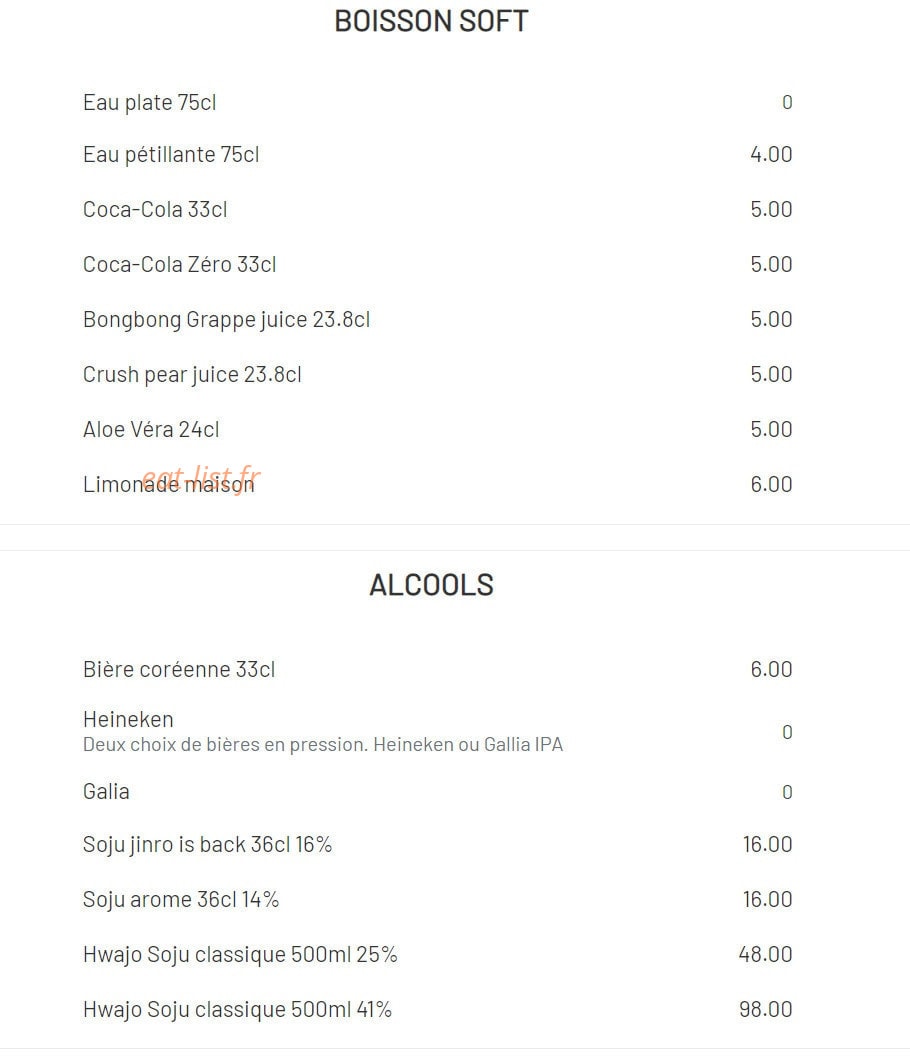Image resolution: width=910 pixels, height=1061 pixels.
Task: Click the Heineken draft beer entry
Action: [128, 719]
